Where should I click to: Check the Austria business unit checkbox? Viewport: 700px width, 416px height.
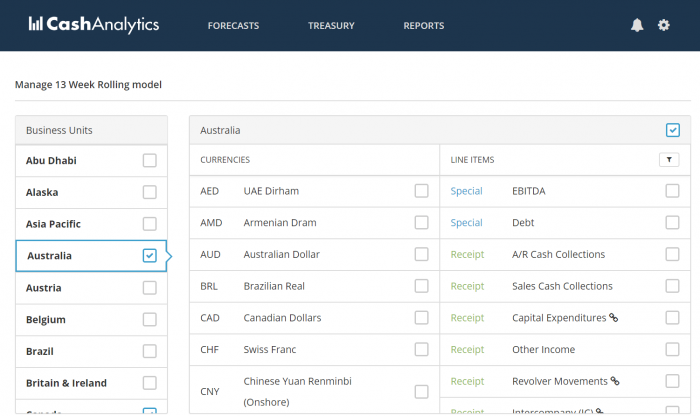pyautogui.click(x=150, y=287)
